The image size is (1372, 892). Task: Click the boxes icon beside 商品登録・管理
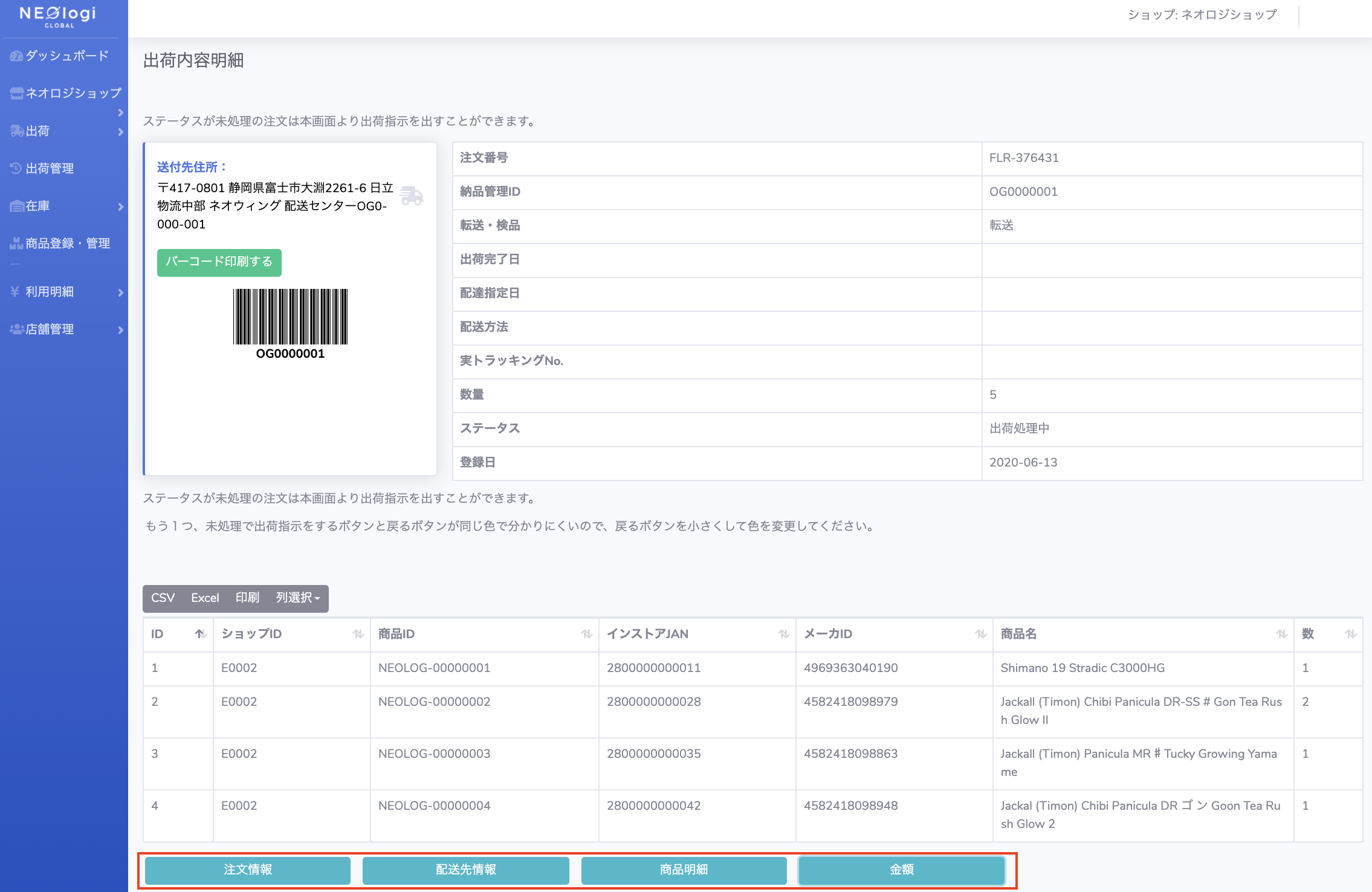(x=16, y=244)
